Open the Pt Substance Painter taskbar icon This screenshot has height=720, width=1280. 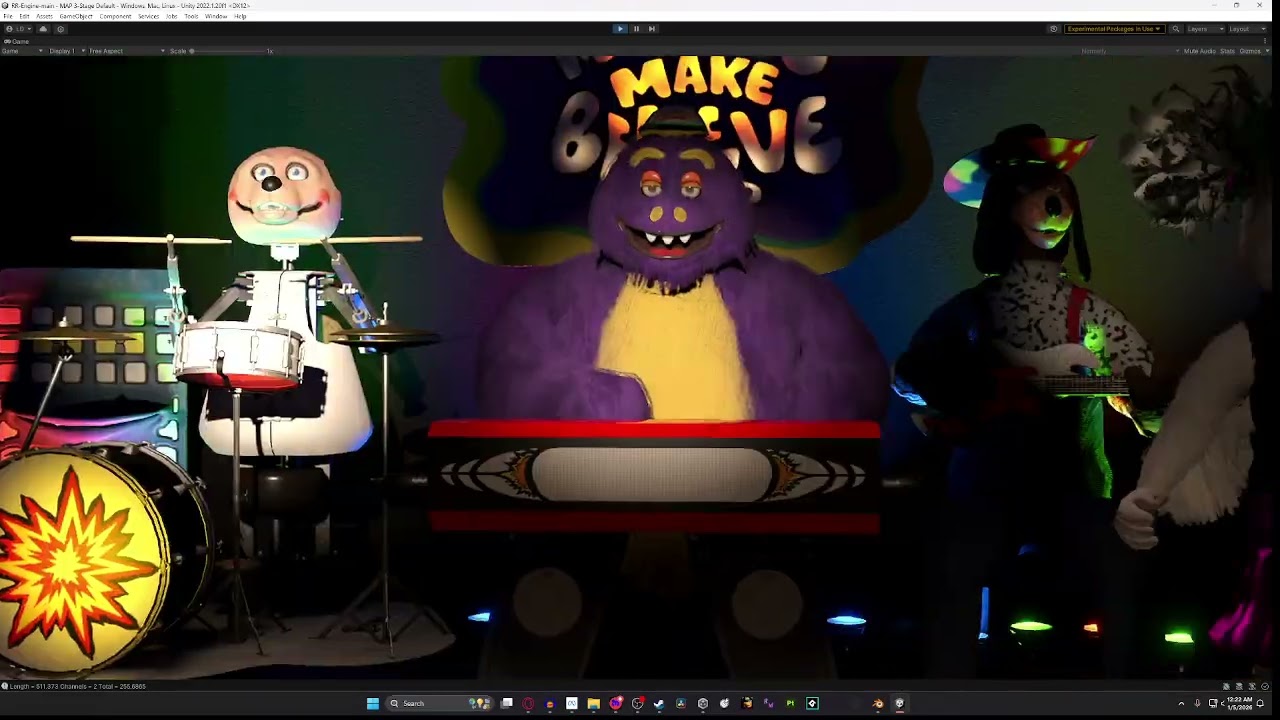(790, 703)
